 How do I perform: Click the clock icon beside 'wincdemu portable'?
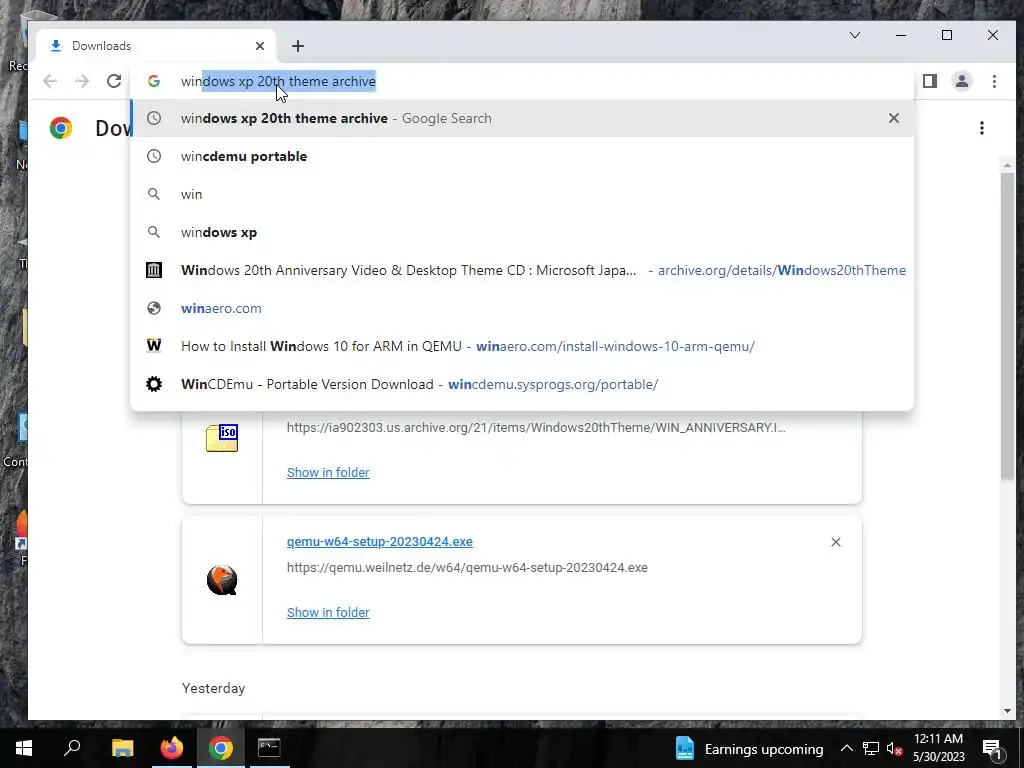pyautogui.click(x=154, y=156)
